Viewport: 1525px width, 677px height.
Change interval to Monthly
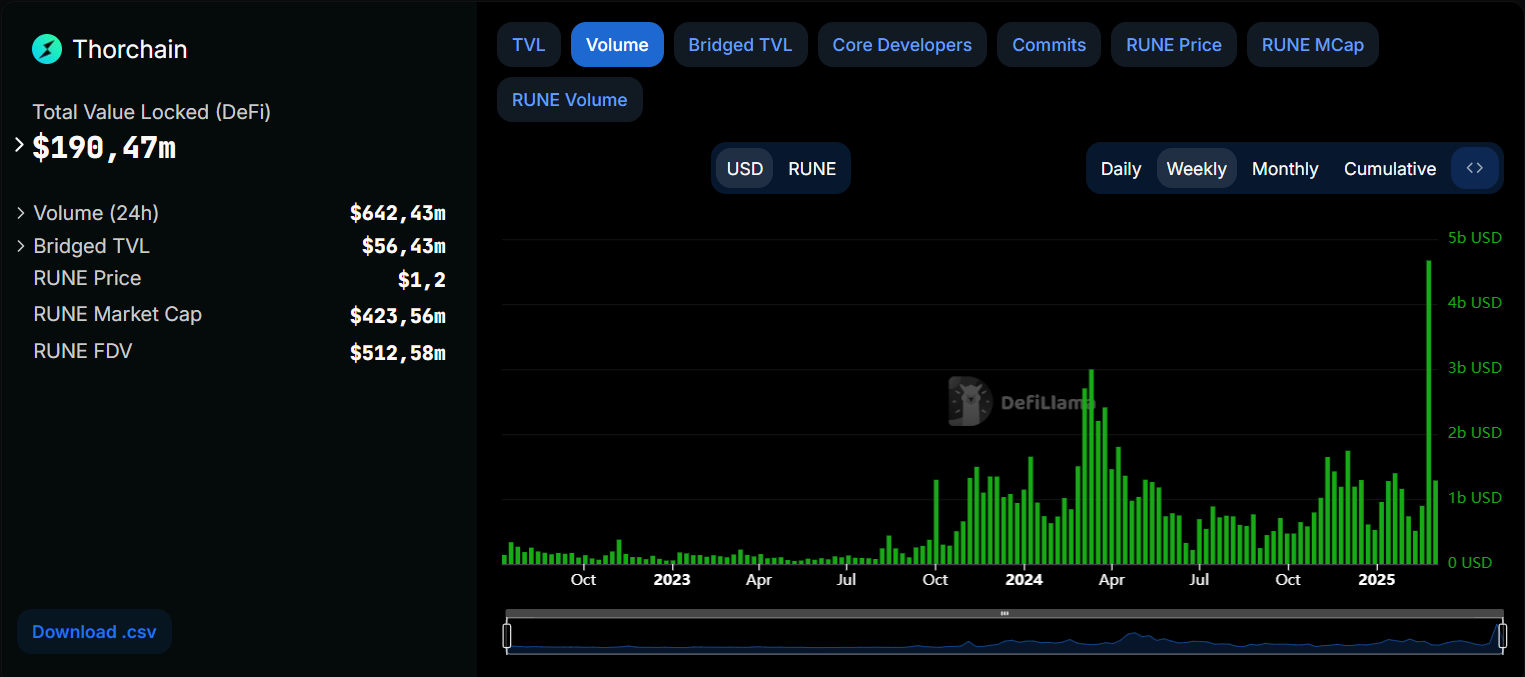(x=1285, y=168)
